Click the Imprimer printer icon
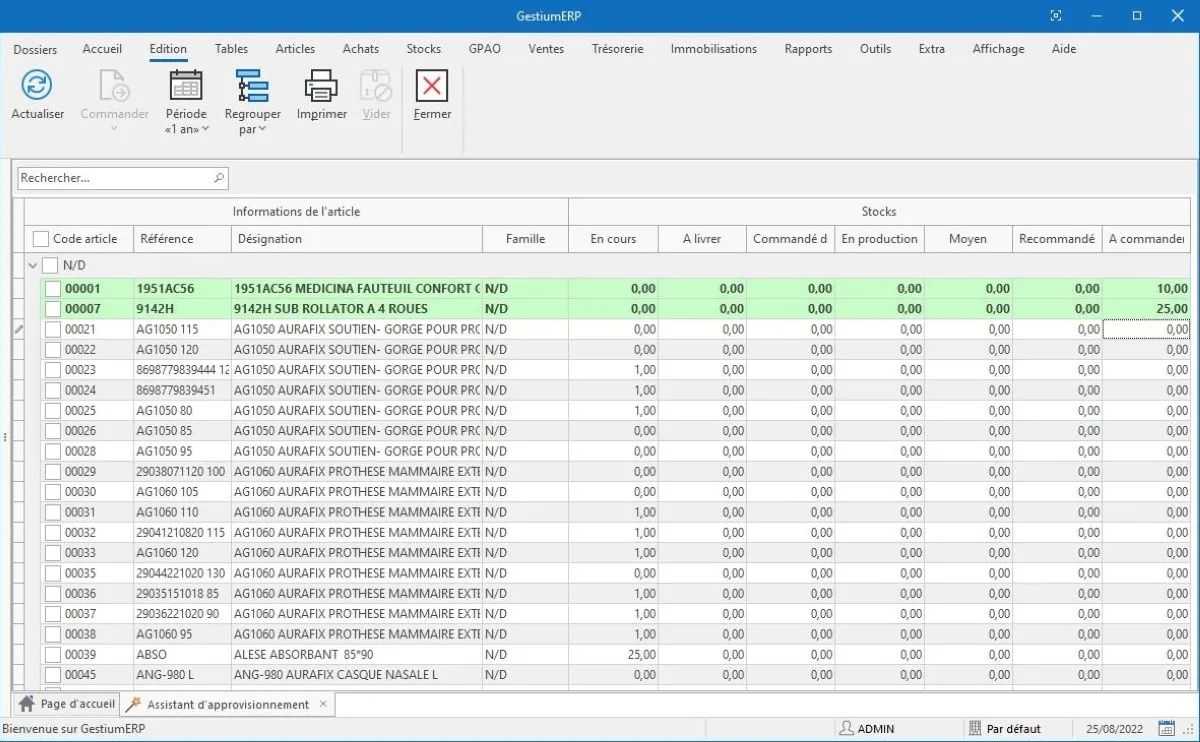The width and height of the screenshot is (1200, 742). [321, 86]
